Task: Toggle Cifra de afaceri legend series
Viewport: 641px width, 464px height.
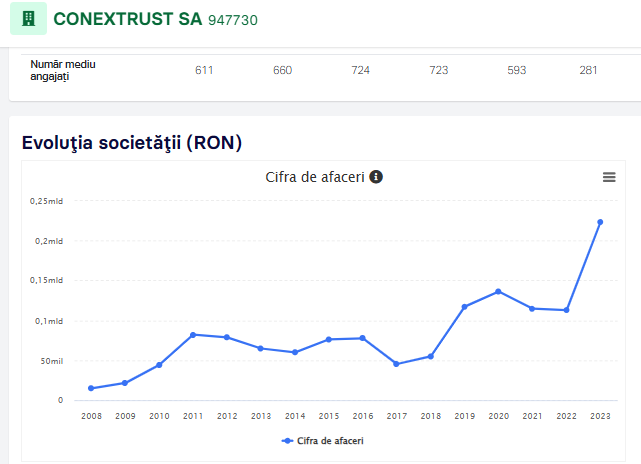Action: 323,441
